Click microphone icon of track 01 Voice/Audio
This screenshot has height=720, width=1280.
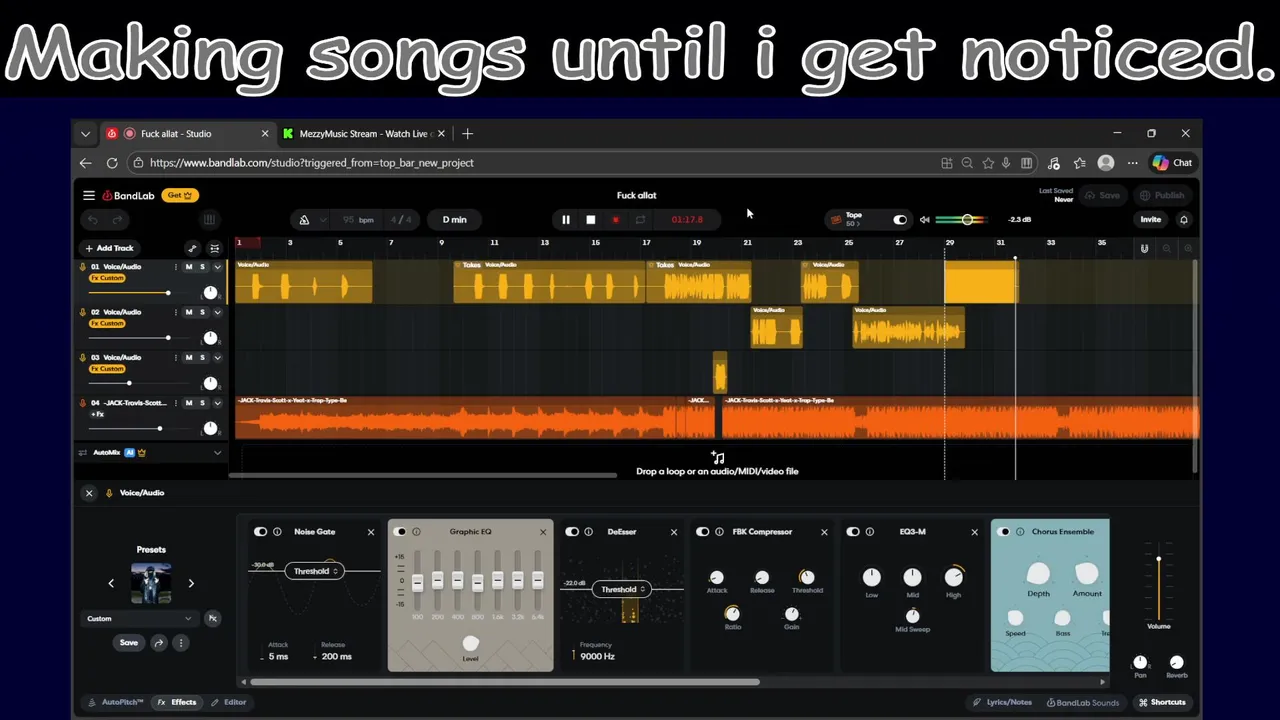[83, 267]
